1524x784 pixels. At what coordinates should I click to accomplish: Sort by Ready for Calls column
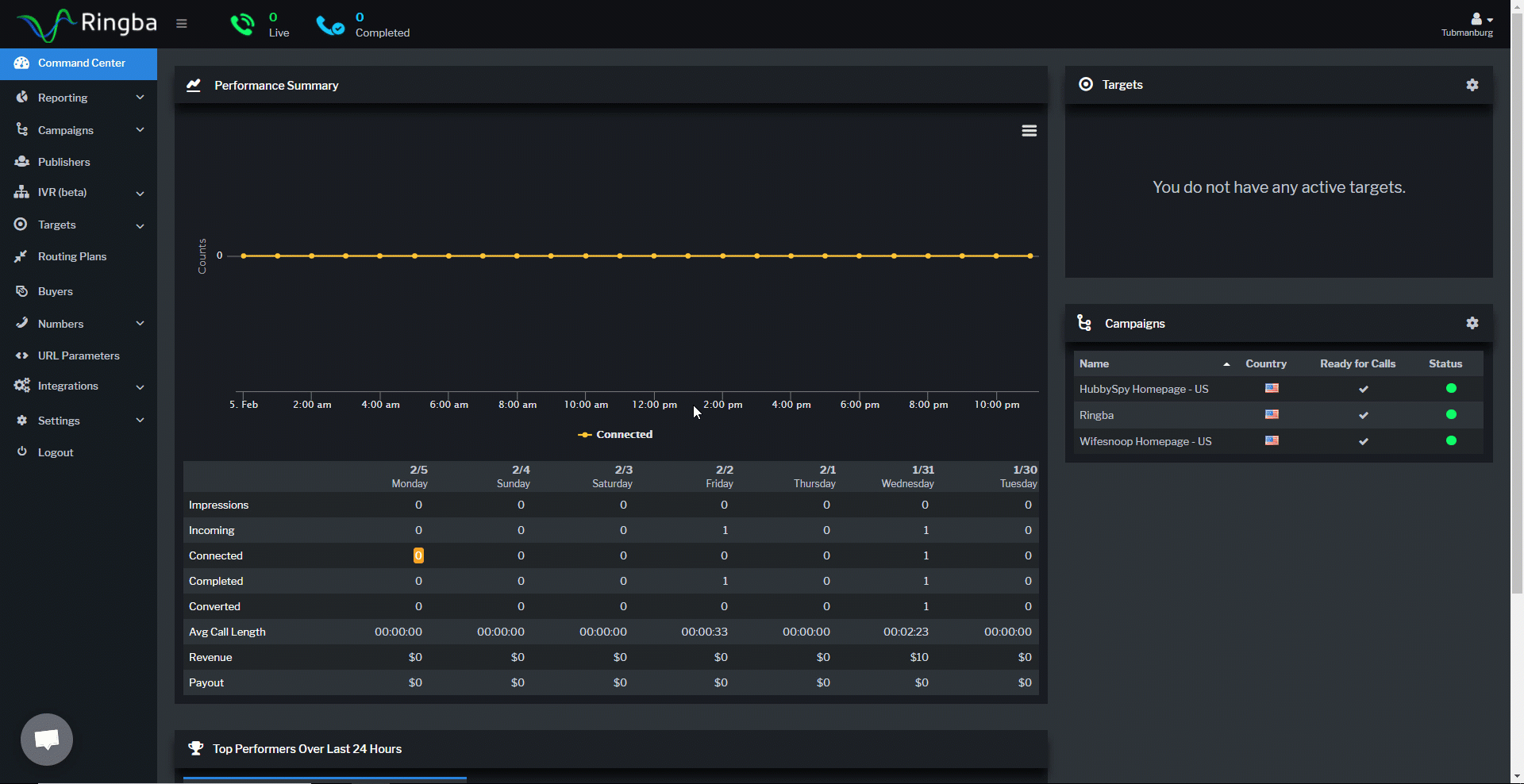(x=1357, y=363)
